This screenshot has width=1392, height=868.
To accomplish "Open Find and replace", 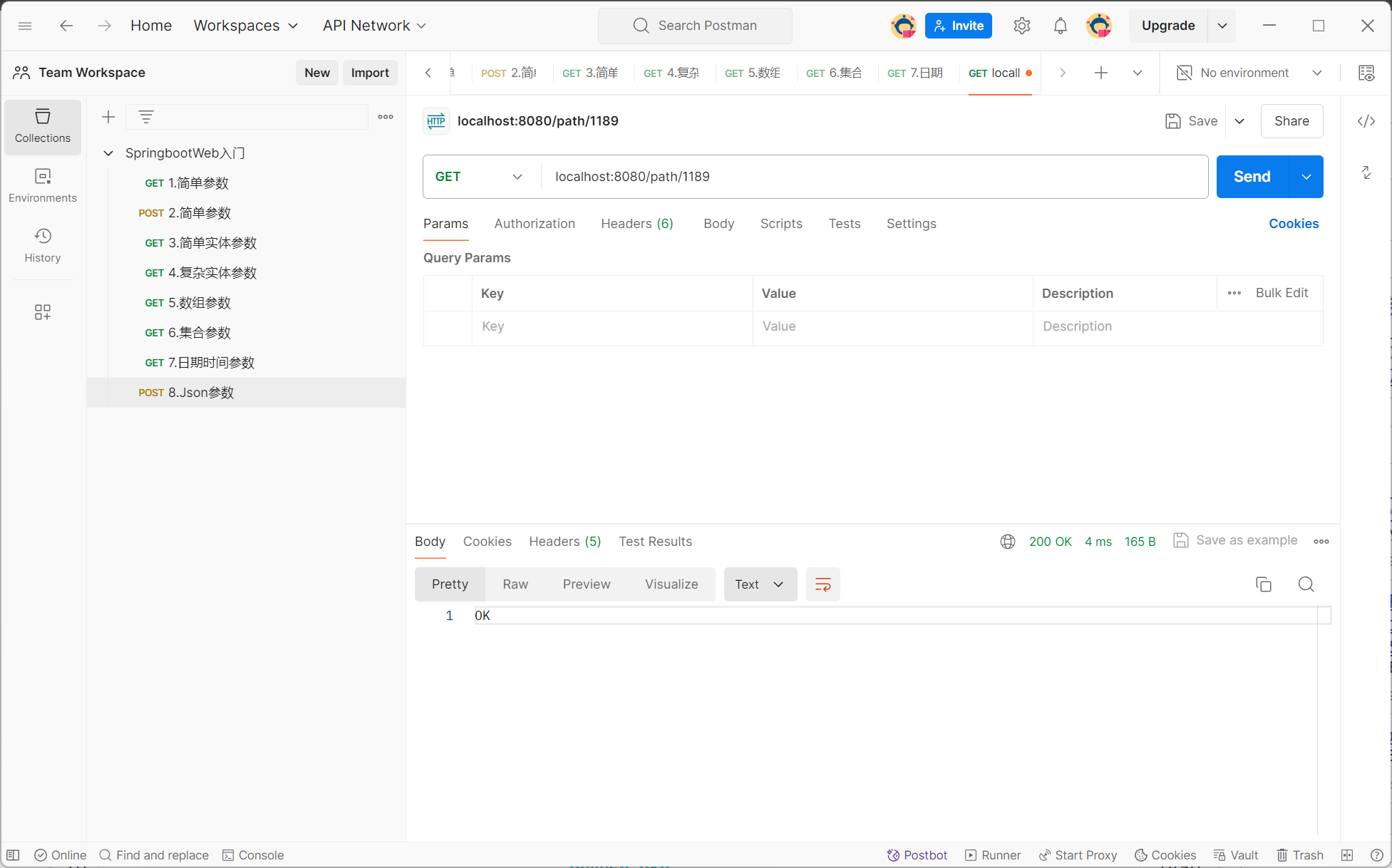I will (x=154, y=855).
